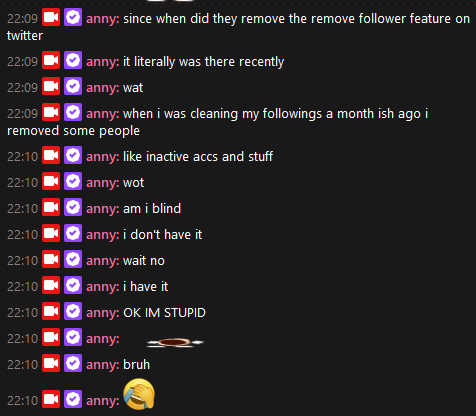Click the broadcaster badge on the first twitter message

[51, 17]
